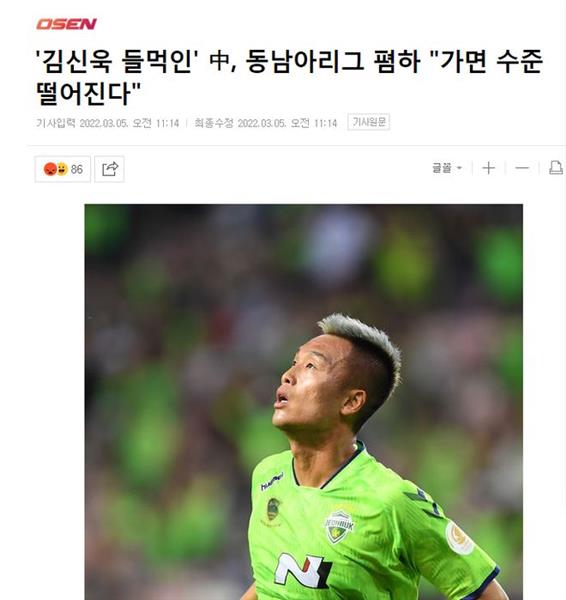Increase font size with plus icon
The width and height of the screenshot is (566, 600).
click(488, 168)
